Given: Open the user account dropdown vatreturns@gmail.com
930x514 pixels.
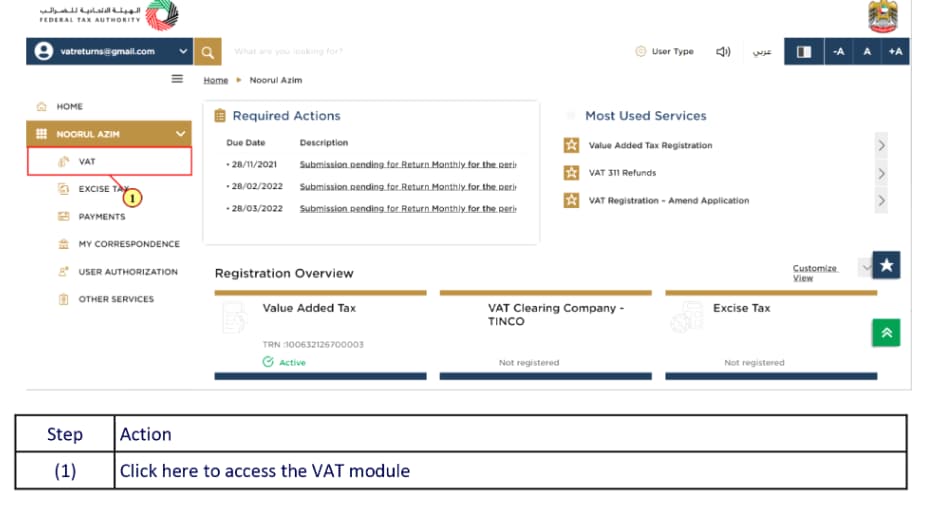Looking at the screenshot, I should click(109, 52).
